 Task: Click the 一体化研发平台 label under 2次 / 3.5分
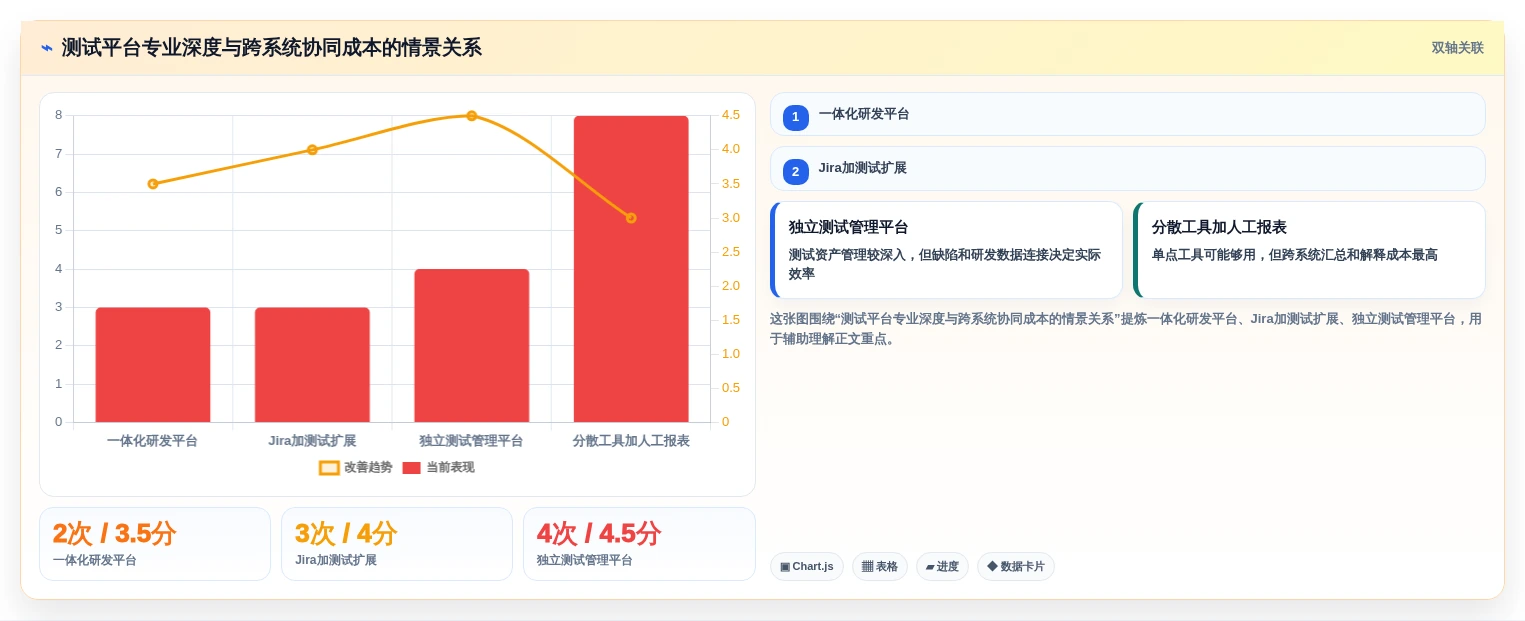coord(95,561)
